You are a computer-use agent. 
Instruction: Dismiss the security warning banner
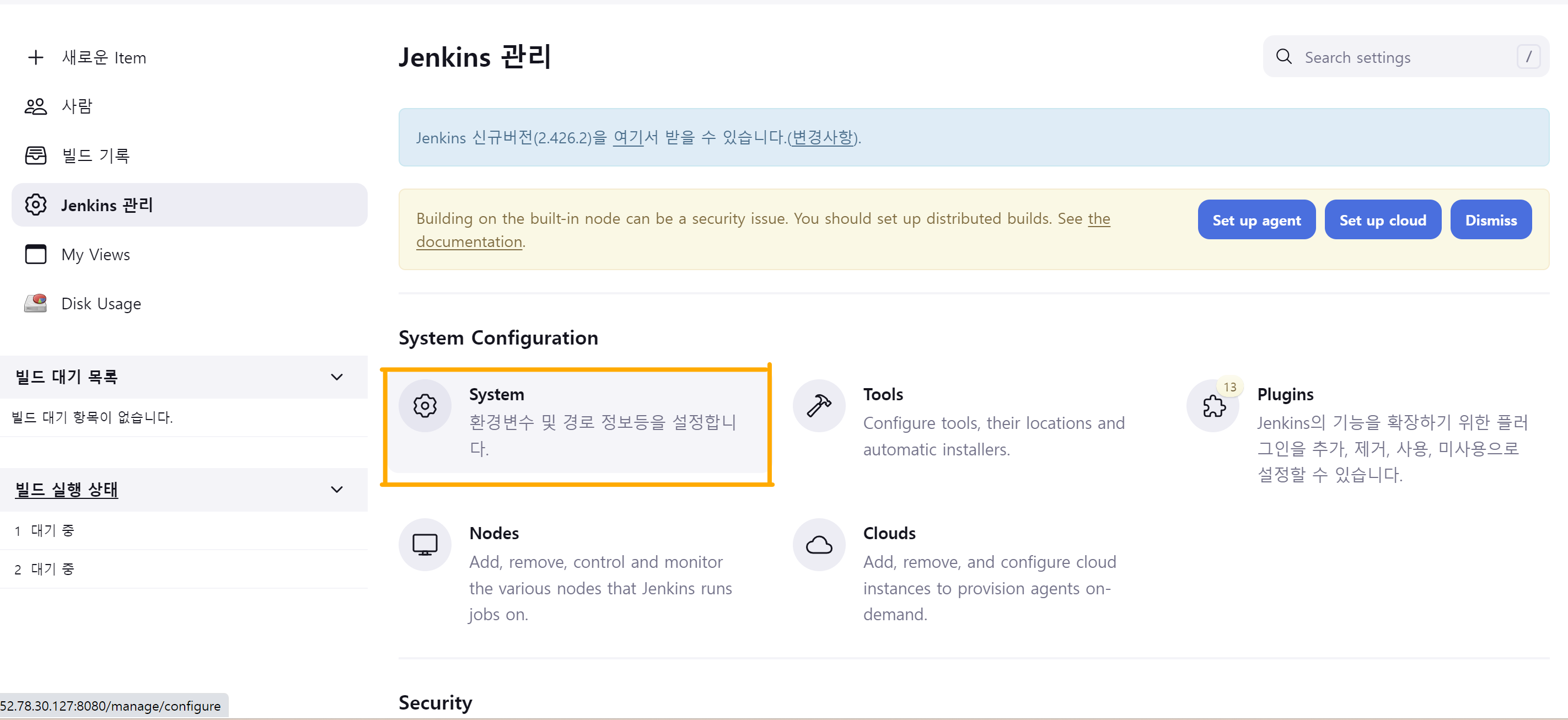pos(1490,220)
